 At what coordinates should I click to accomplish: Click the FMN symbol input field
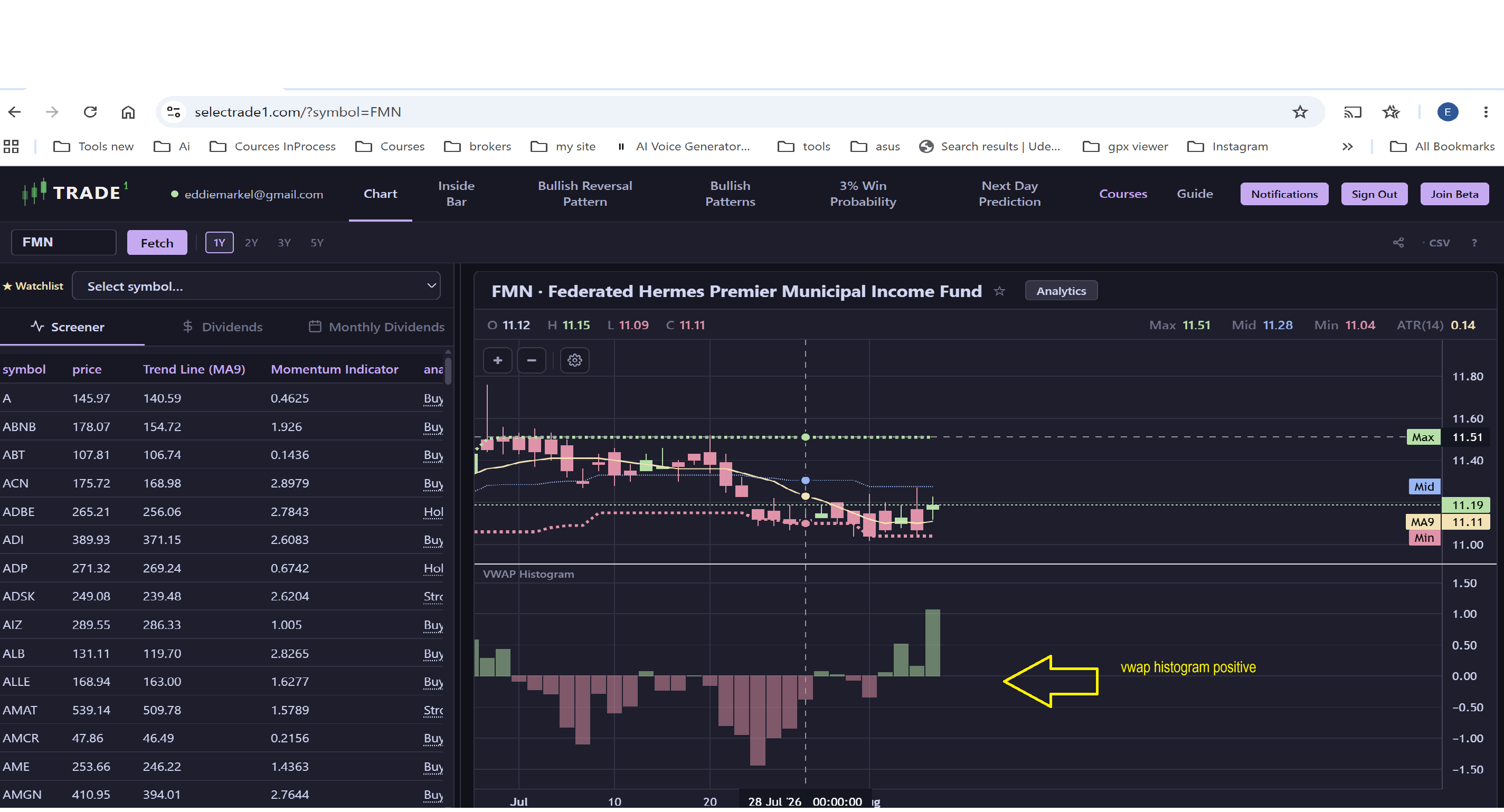[x=64, y=242]
